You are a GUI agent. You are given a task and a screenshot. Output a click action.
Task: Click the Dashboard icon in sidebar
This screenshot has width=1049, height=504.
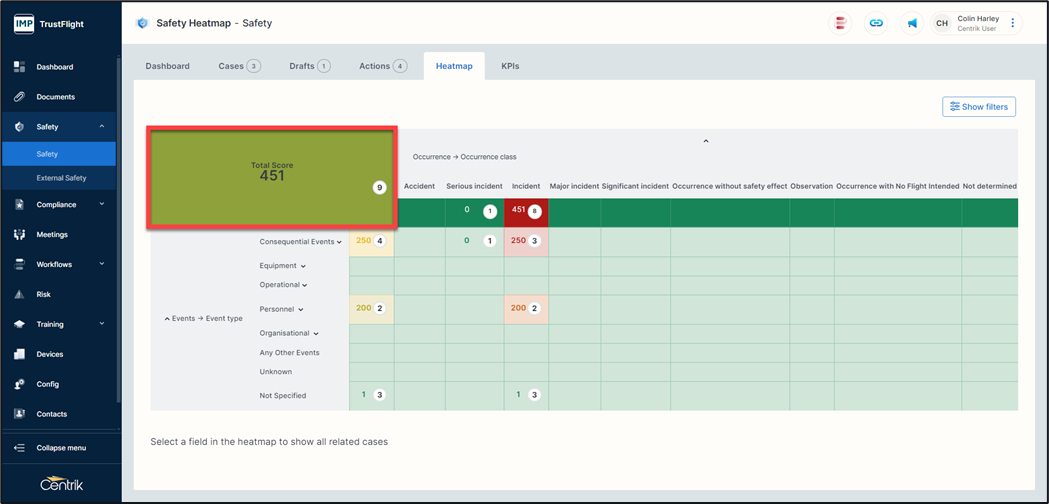coord(19,67)
